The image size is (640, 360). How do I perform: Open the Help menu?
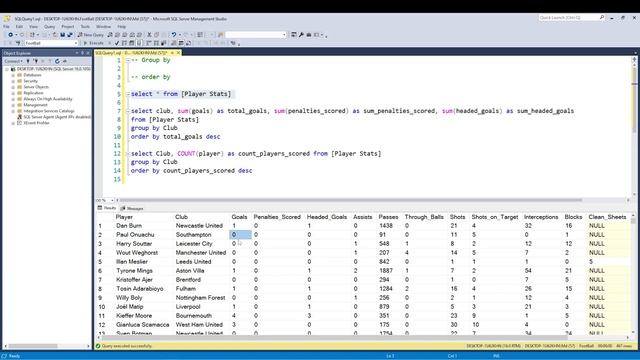(122, 27)
